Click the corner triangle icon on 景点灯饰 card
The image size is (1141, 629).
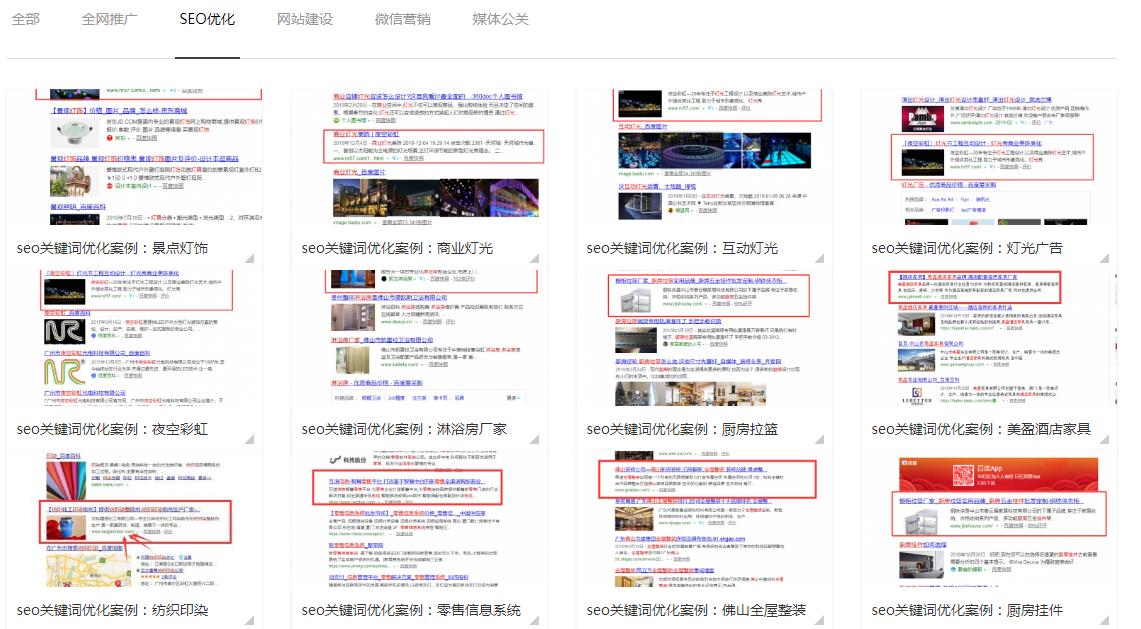pos(248,258)
